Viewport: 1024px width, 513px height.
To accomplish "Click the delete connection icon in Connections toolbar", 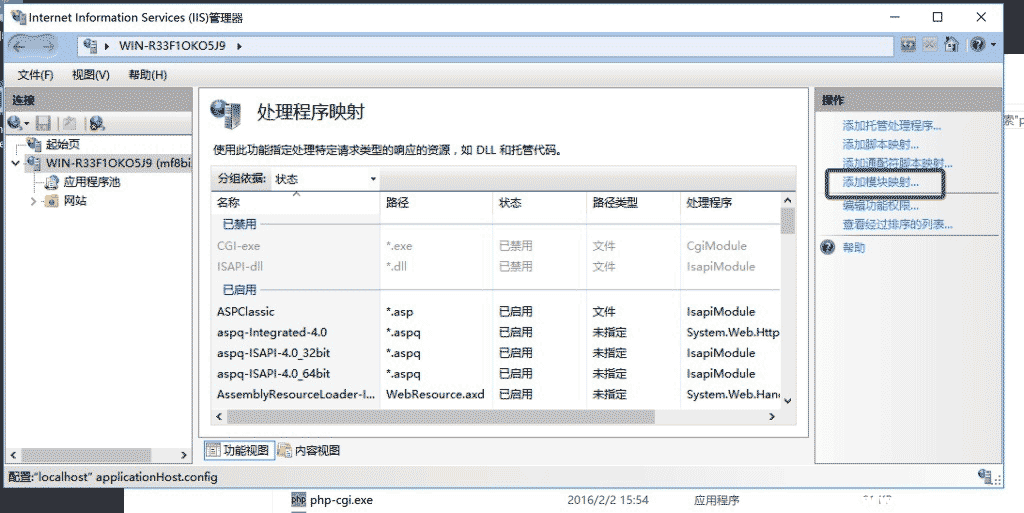I will (x=97, y=123).
